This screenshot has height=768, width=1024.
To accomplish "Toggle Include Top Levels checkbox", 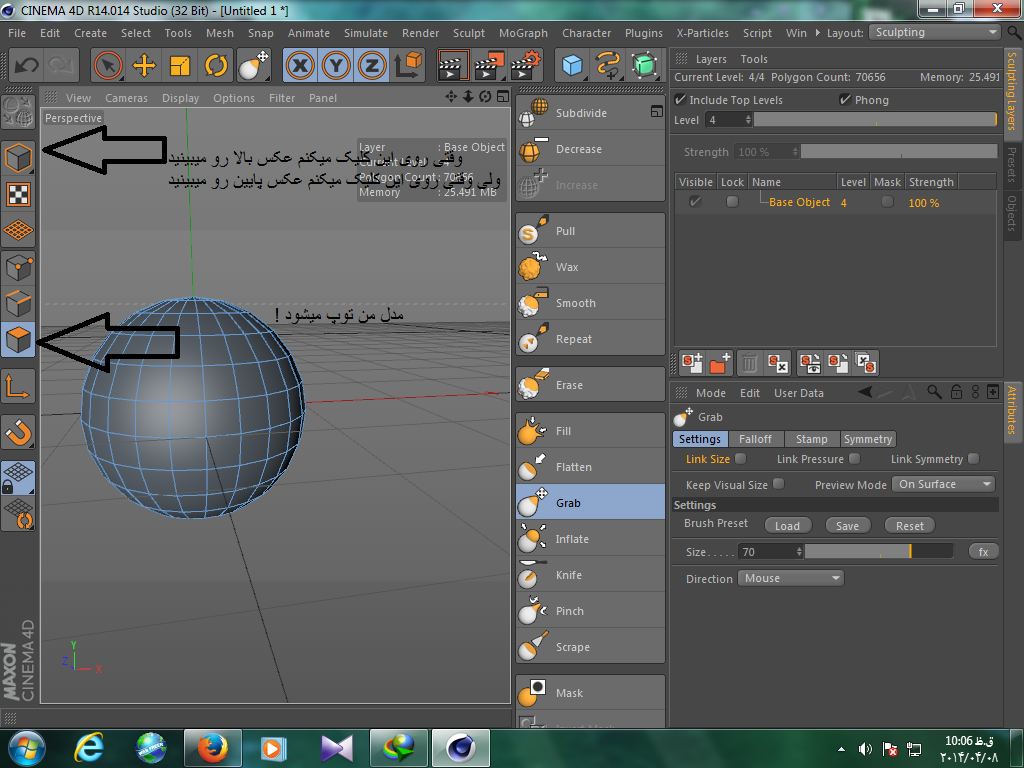I will pyautogui.click(x=680, y=99).
